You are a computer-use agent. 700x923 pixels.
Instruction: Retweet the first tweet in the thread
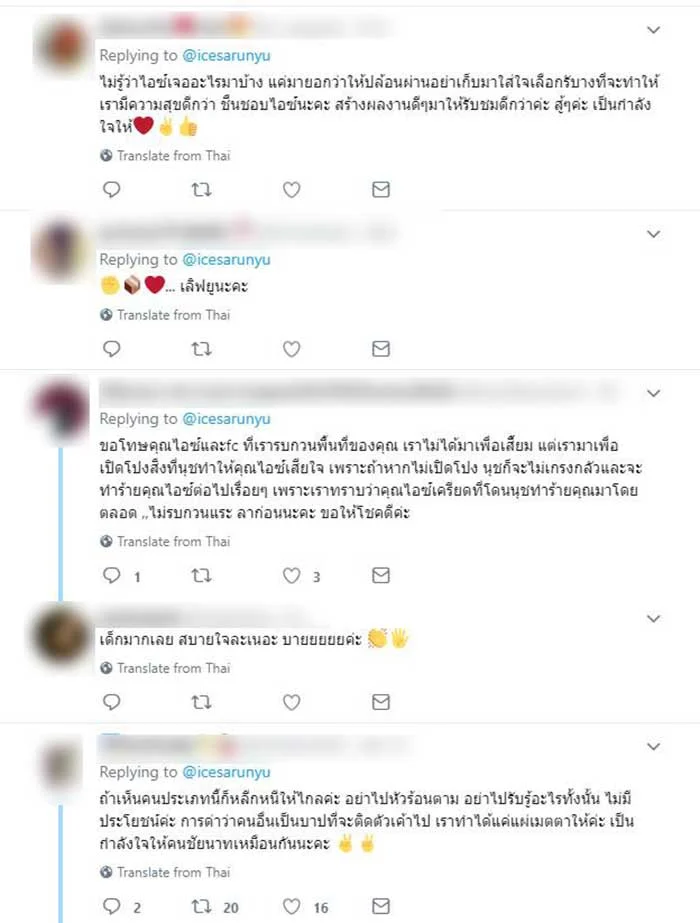click(201, 190)
